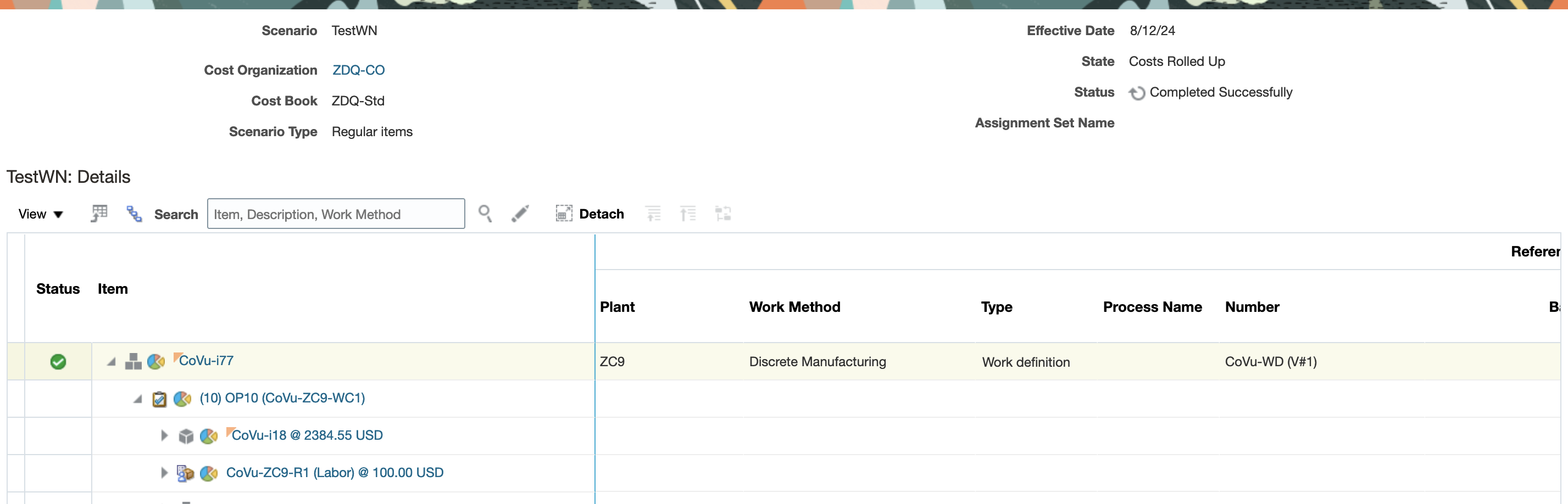
Task: Click the Detach button label
Action: pos(602,214)
